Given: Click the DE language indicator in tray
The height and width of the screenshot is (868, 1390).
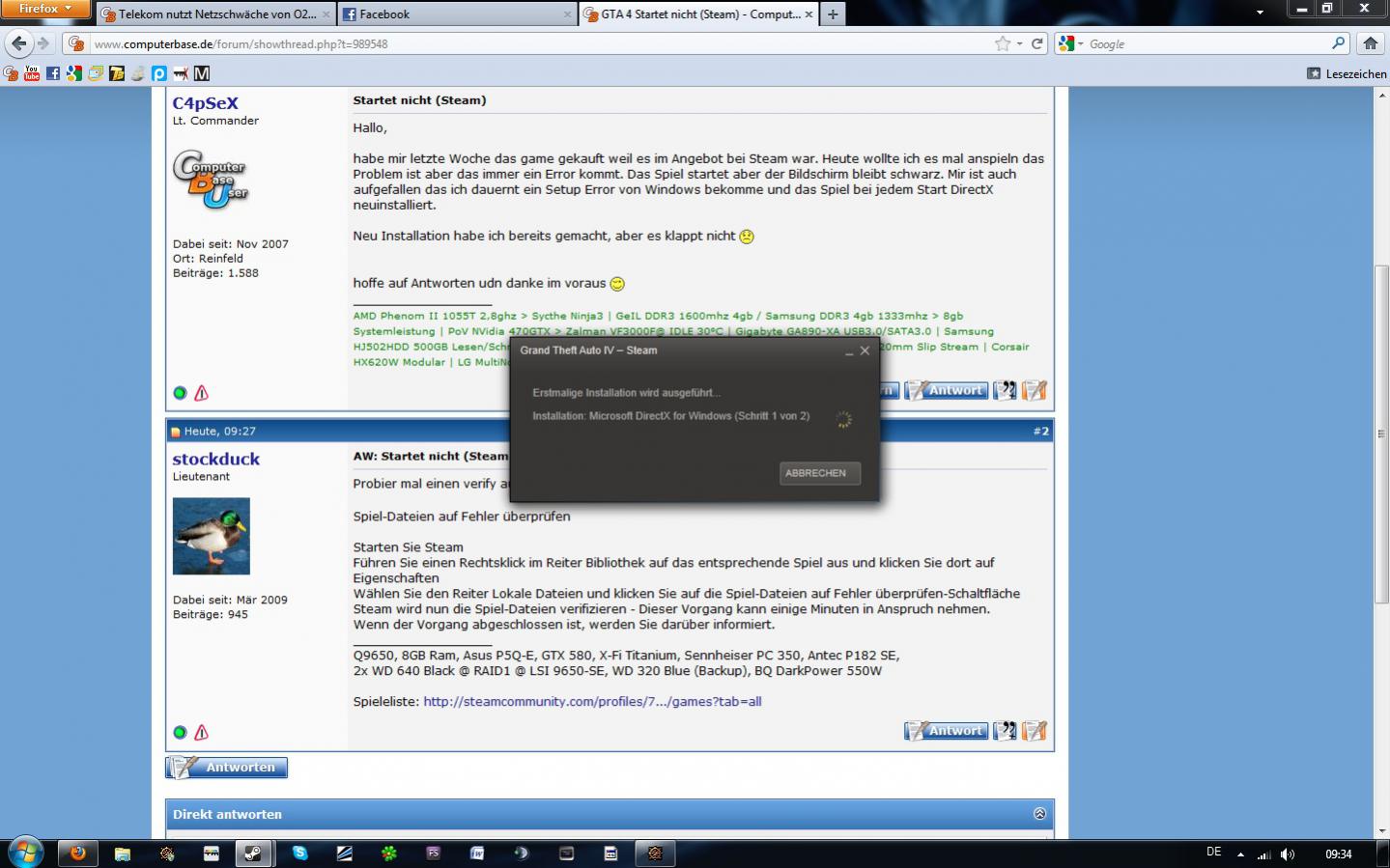Looking at the screenshot, I should (x=1214, y=853).
